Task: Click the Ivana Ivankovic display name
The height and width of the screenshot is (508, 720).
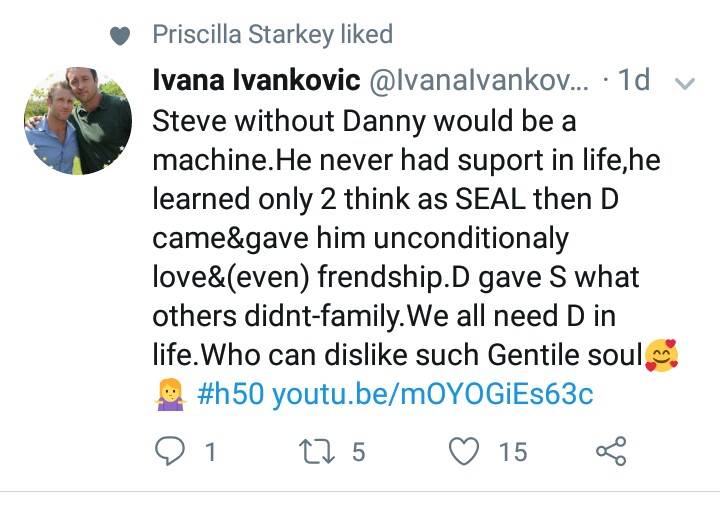Action: (x=256, y=80)
